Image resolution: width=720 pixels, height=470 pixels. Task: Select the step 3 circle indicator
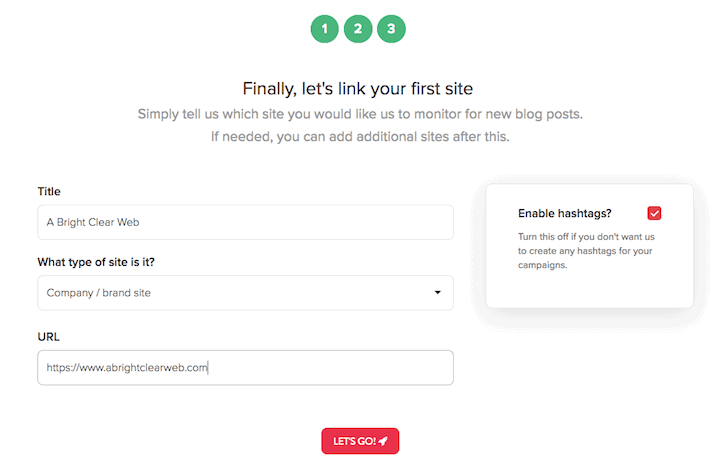pos(391,29)
